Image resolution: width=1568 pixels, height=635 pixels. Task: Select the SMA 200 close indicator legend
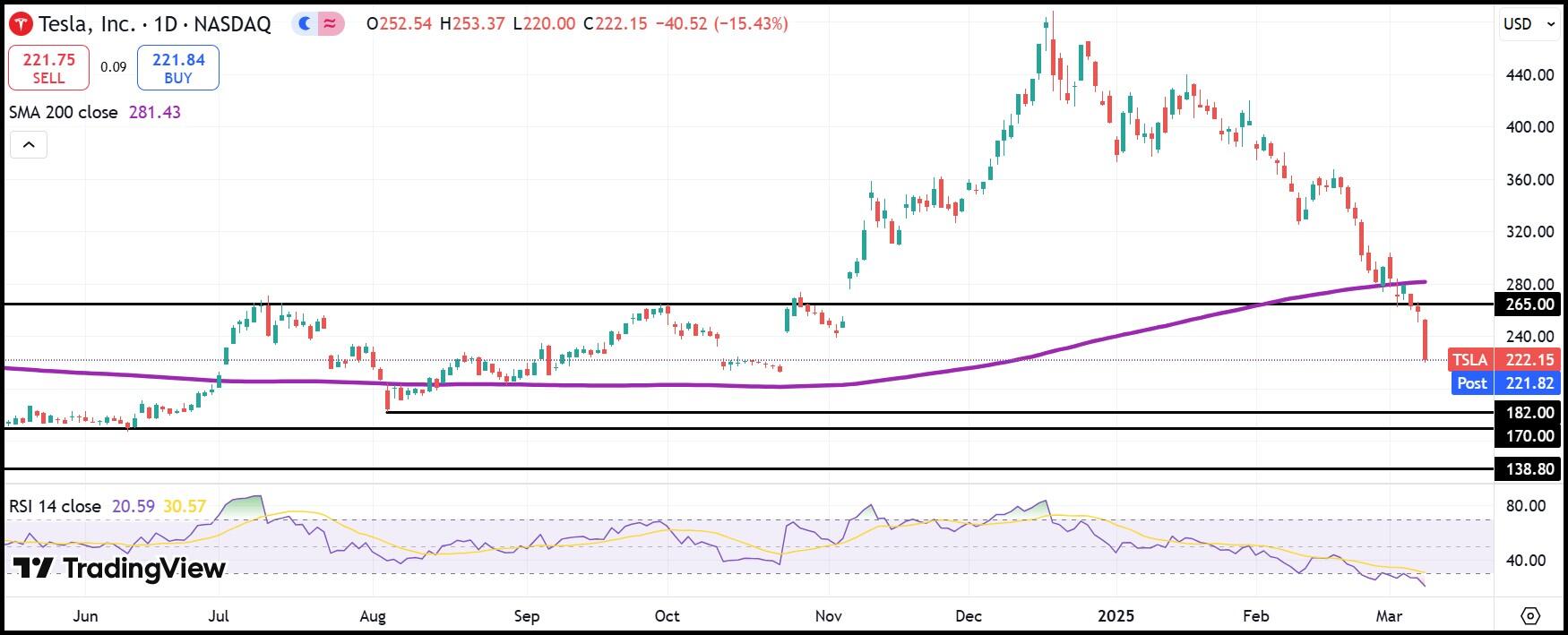95,112
